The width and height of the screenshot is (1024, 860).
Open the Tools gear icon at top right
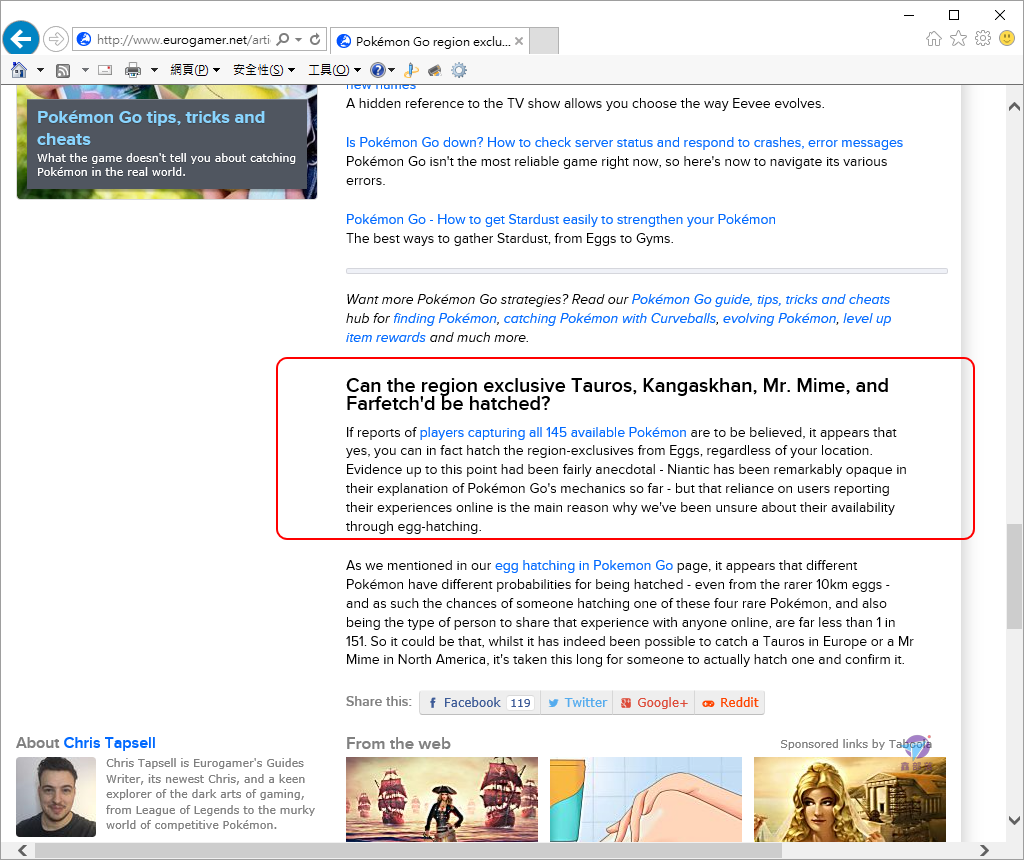coord(983,39)
